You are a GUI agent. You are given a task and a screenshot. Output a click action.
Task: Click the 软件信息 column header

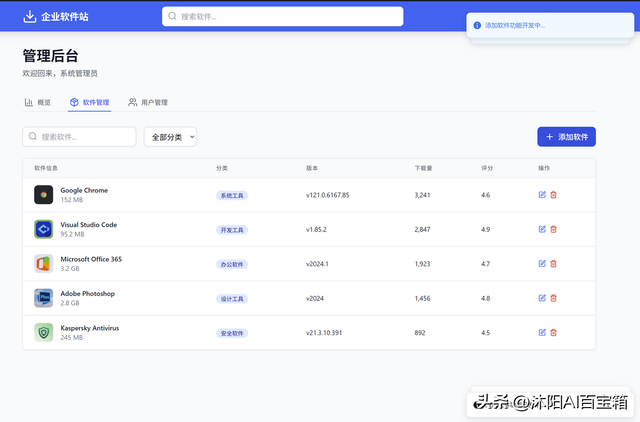point(46,168)
